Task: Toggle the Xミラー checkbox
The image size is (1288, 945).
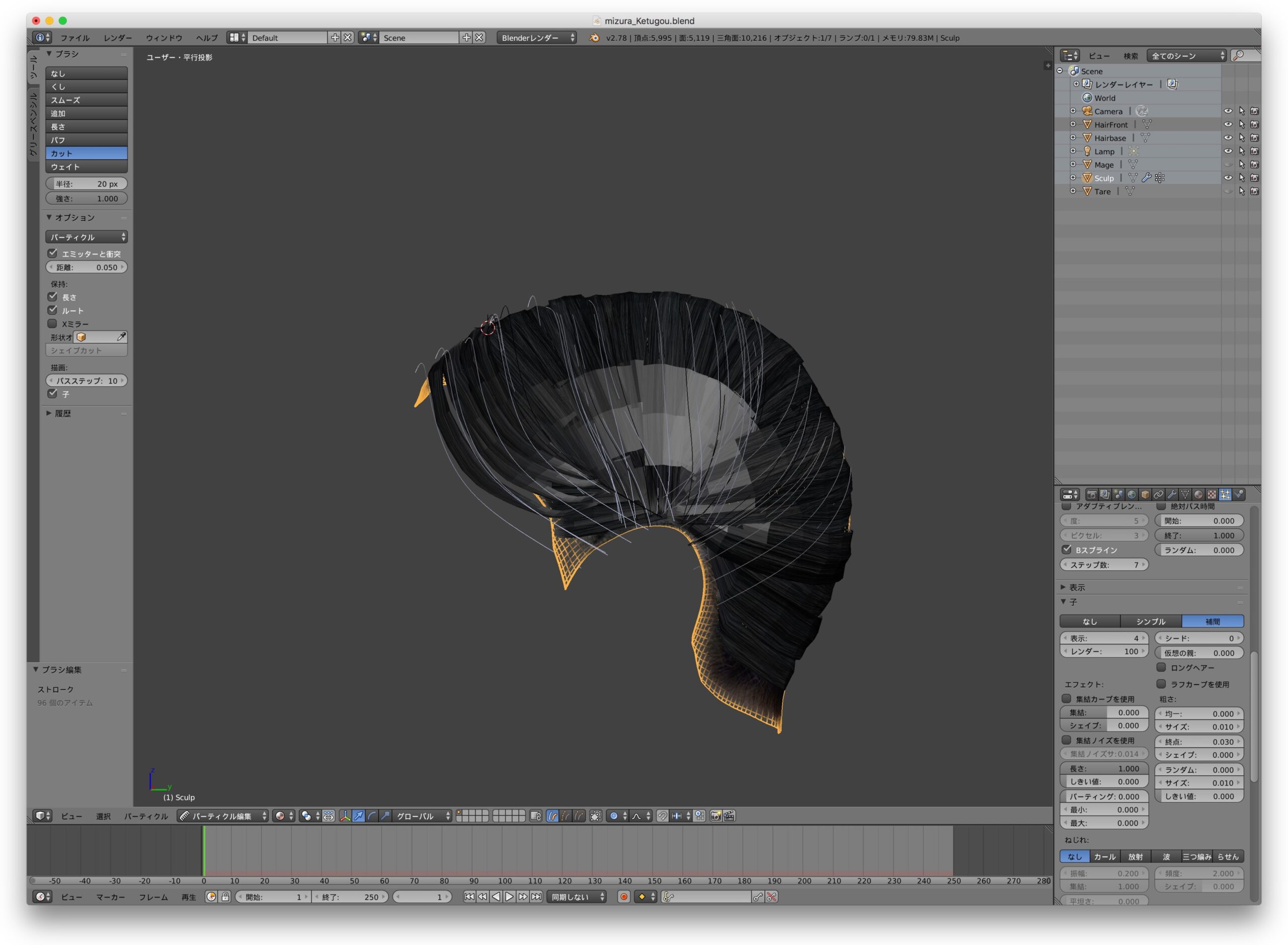Action: click(x=53, y=324)
